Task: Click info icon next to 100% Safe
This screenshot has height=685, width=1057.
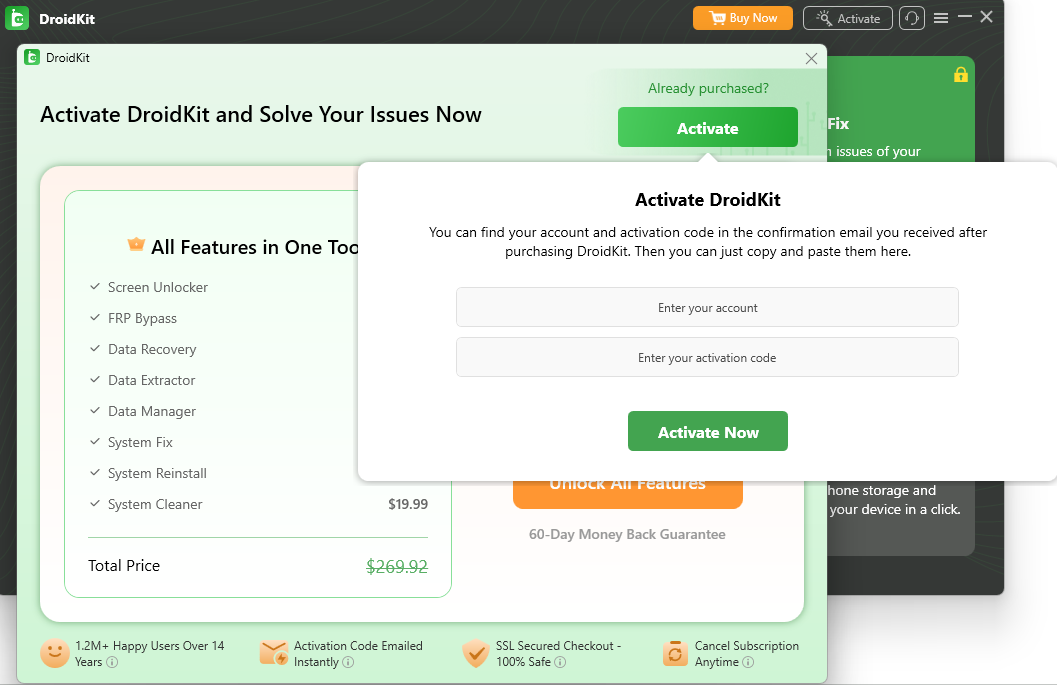Action: [560, 662]
